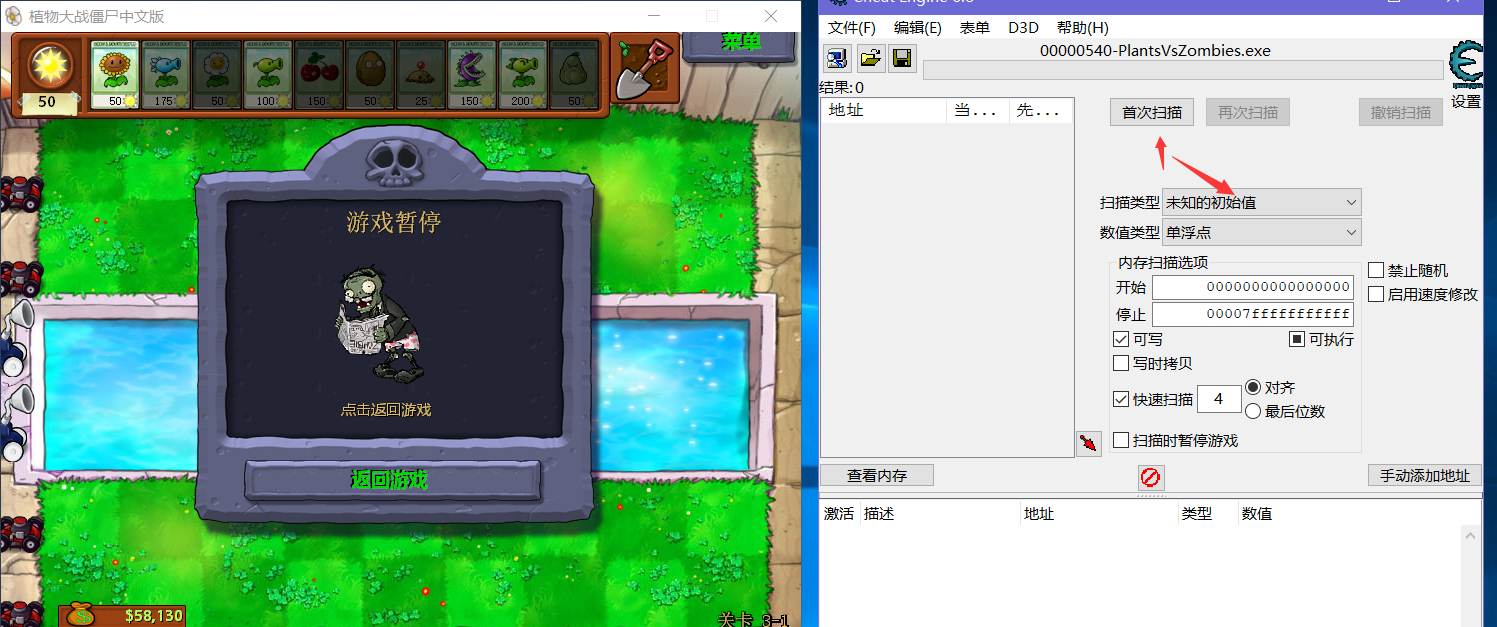The height and width of the screenshot is (627, 1497).
Task: Enable the 禁止随机 (unrandomizer) checkbox
Action: pos(1376,270)
